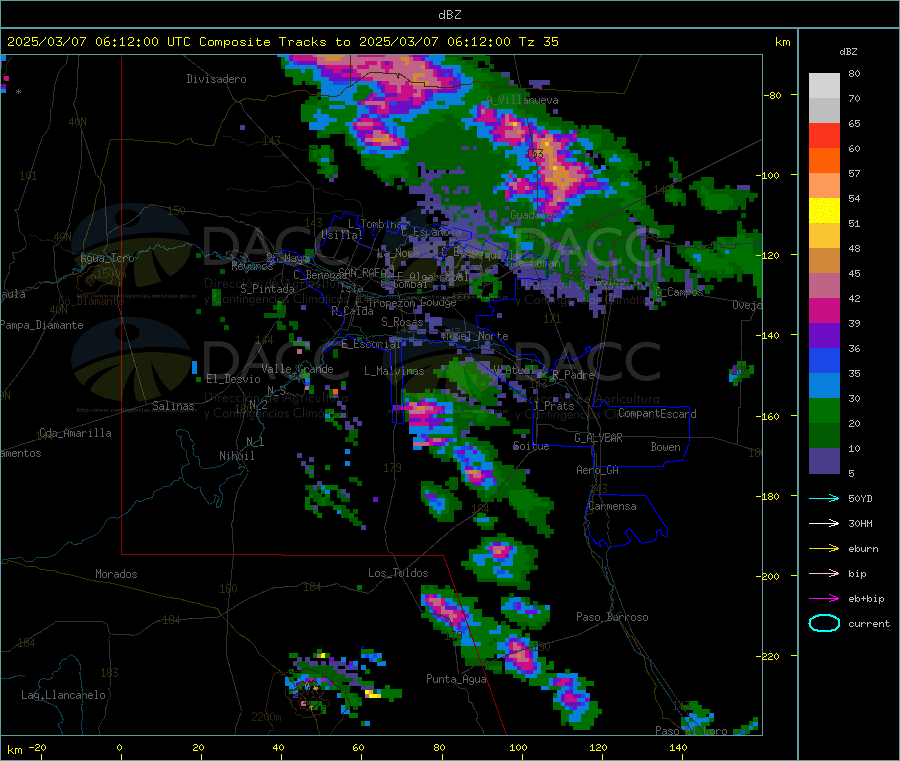Click the 'Valle_Grande' map label
This screenshot has width=900, height=761.
point(297,369)
